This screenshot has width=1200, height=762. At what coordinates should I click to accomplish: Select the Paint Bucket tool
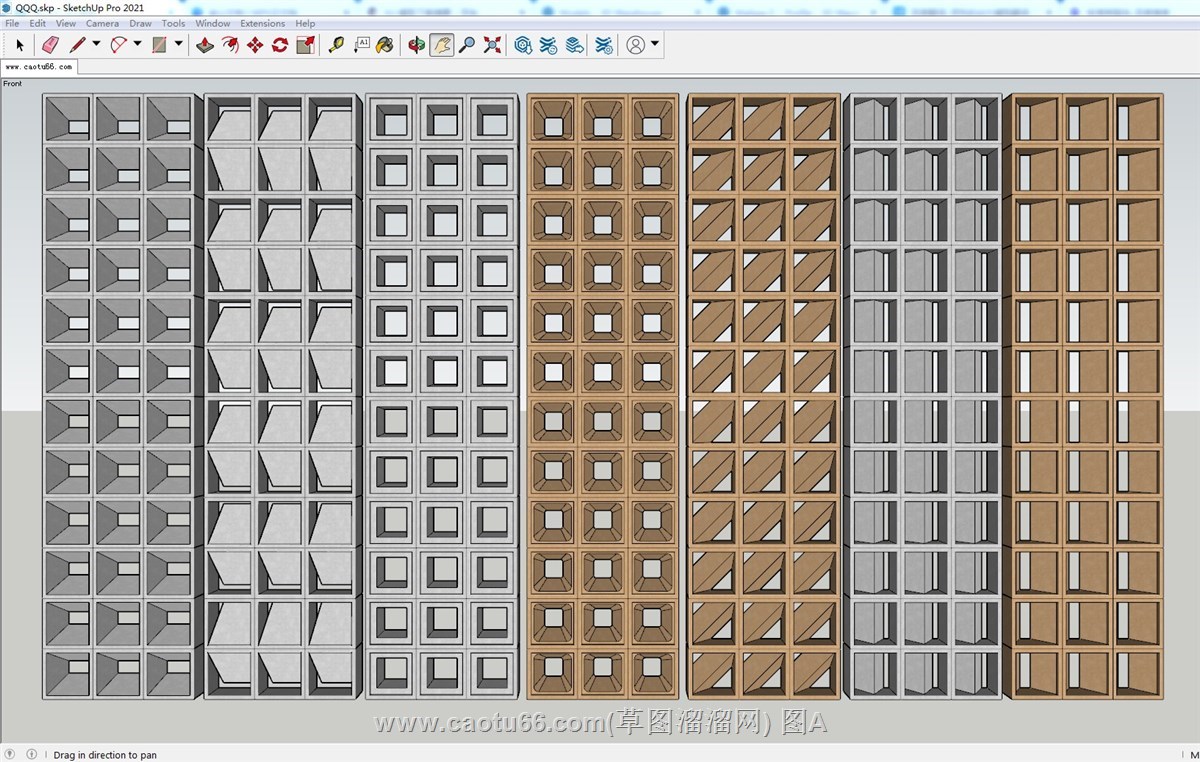385,45
